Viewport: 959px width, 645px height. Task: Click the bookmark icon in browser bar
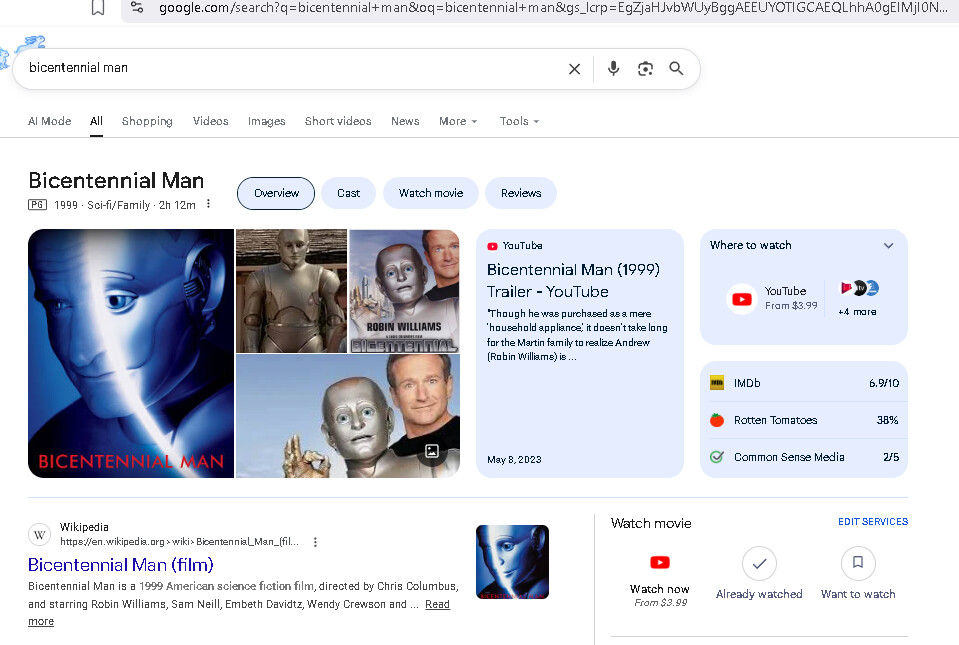click(98, 8)
